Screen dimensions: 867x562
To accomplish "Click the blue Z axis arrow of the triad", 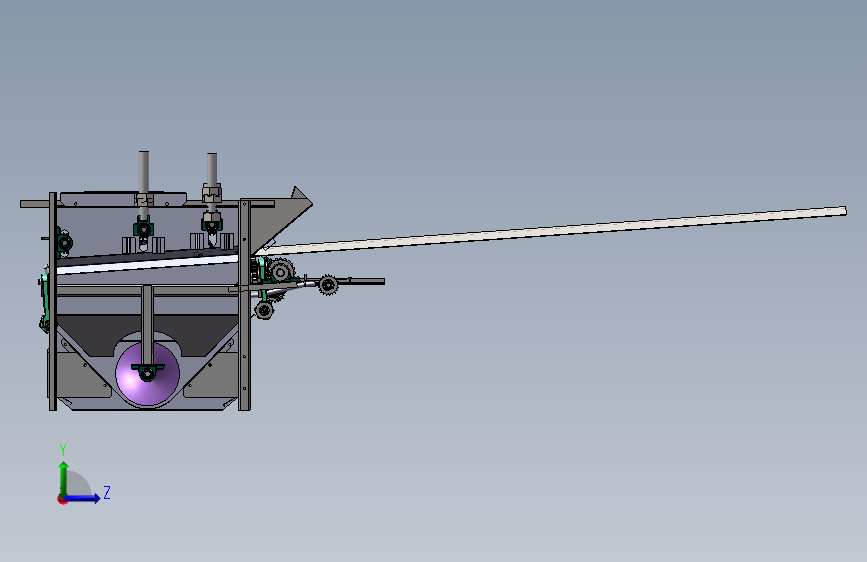I will coord(82,498).
